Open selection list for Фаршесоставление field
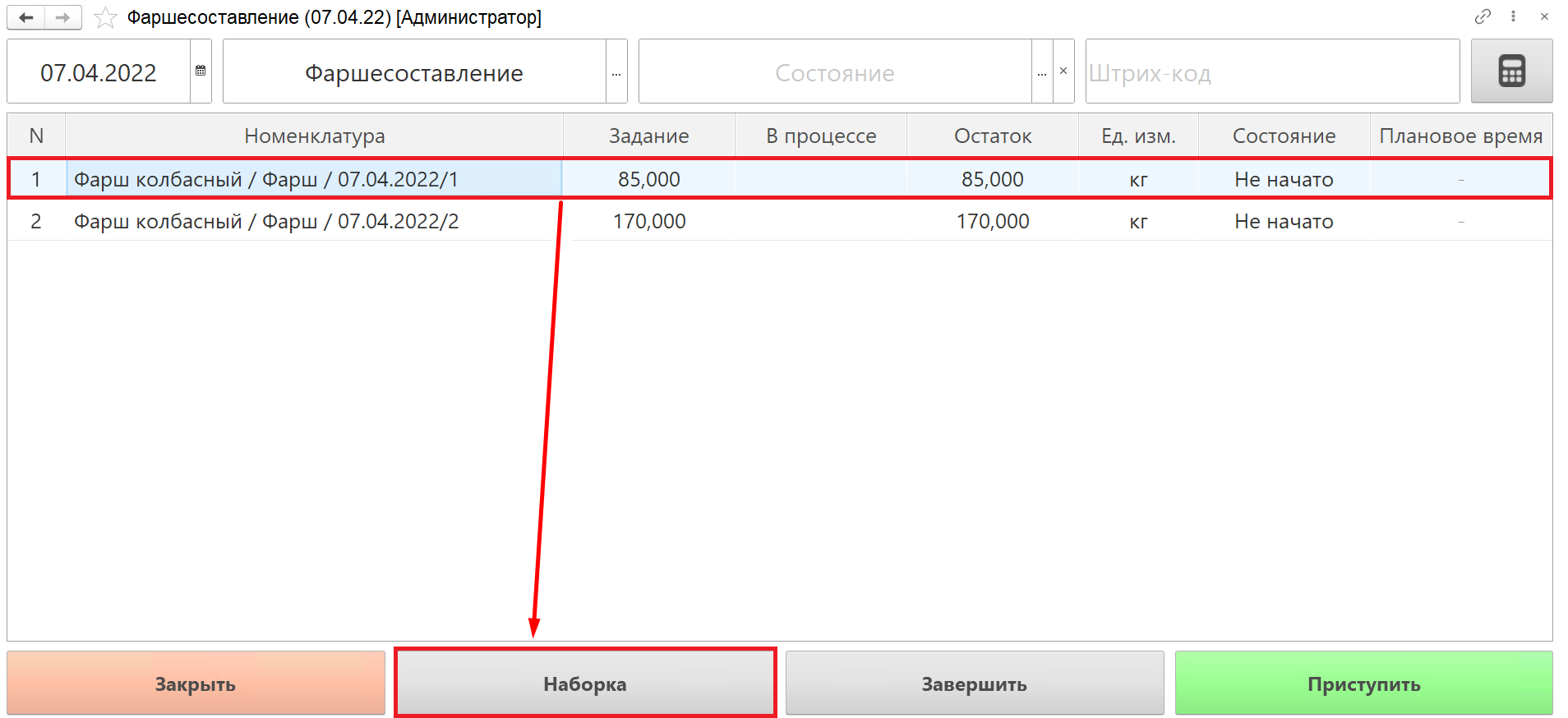The height and width of the screenshot is (718, 1568). 616,71
